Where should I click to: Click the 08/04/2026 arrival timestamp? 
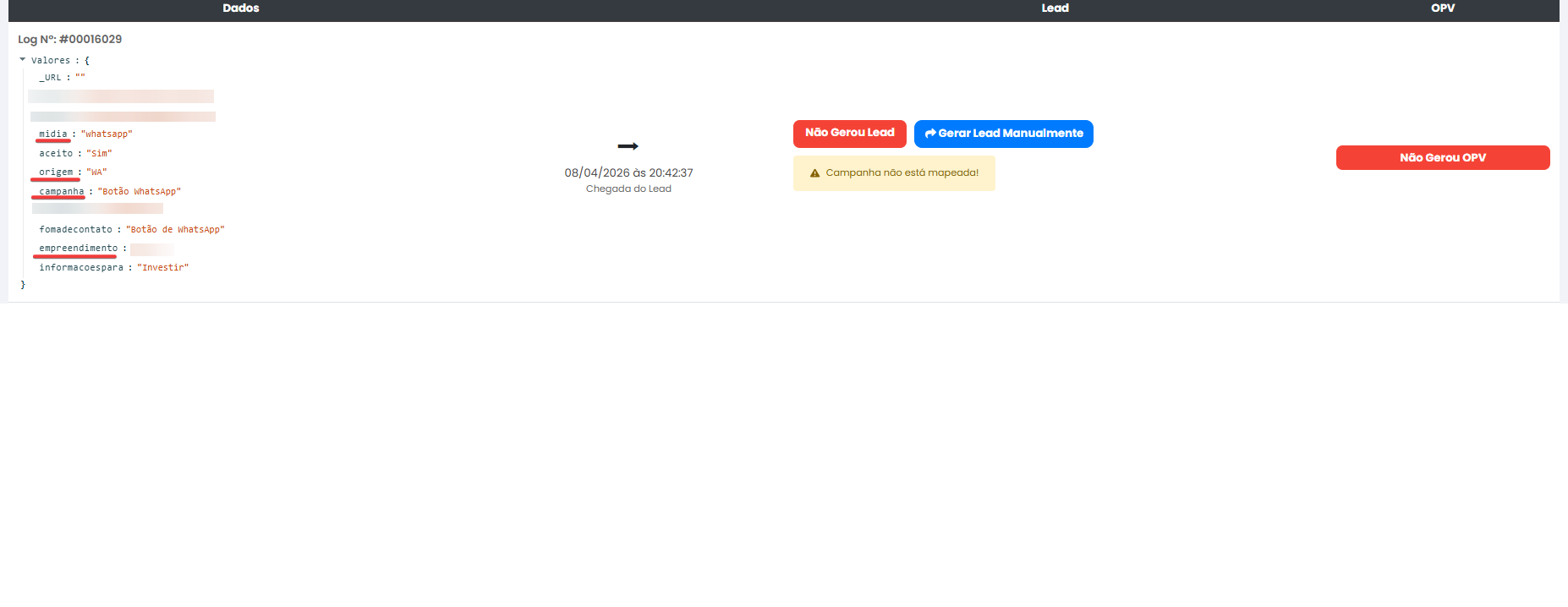click(628, 173)
